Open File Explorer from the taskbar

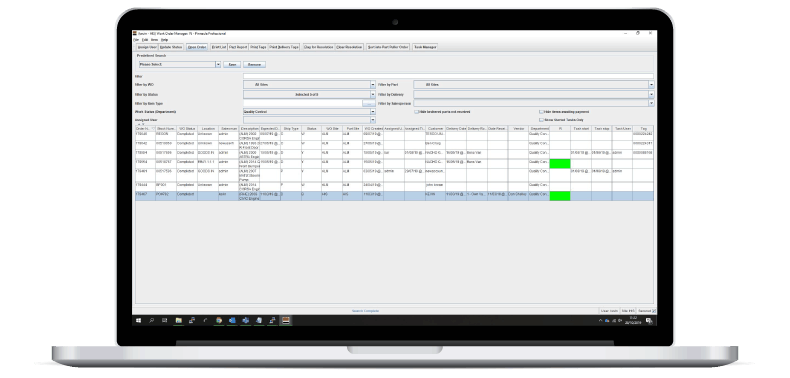click(x=178, y=320)
